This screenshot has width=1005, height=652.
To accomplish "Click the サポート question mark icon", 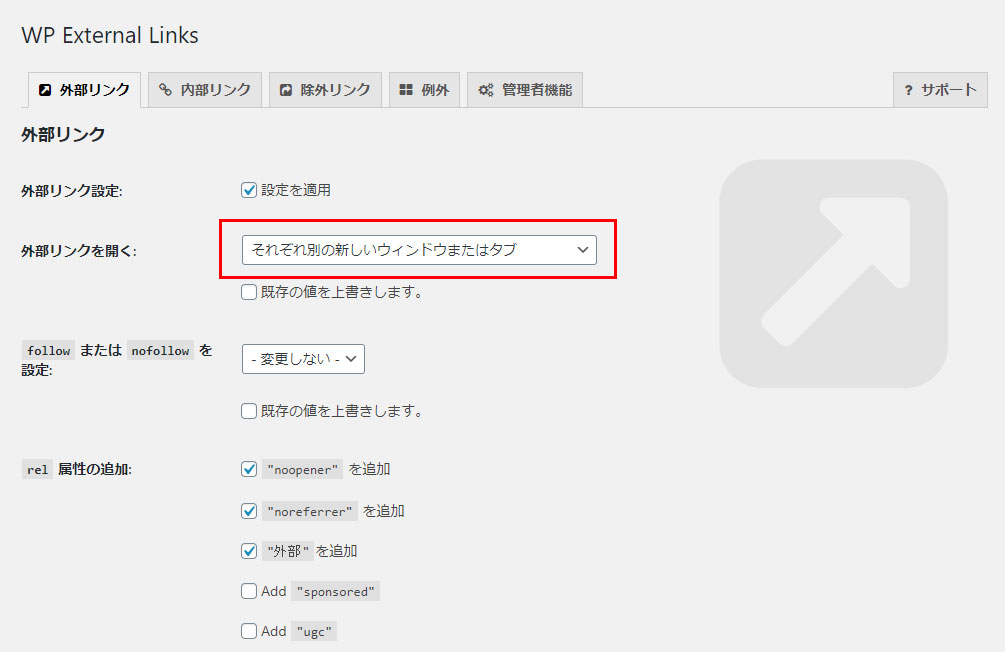I will point(908,90).
